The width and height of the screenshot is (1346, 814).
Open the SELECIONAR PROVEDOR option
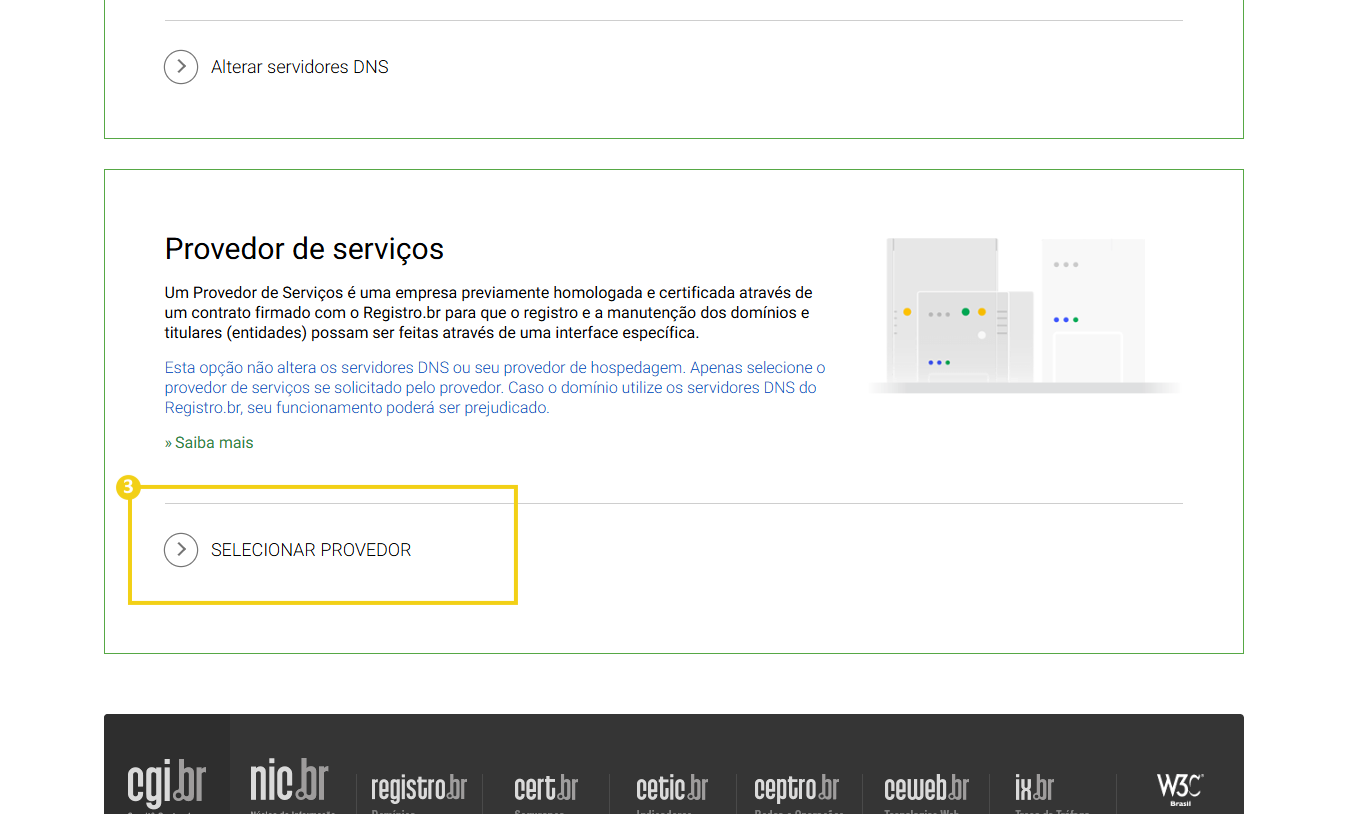tap(311, 550)
